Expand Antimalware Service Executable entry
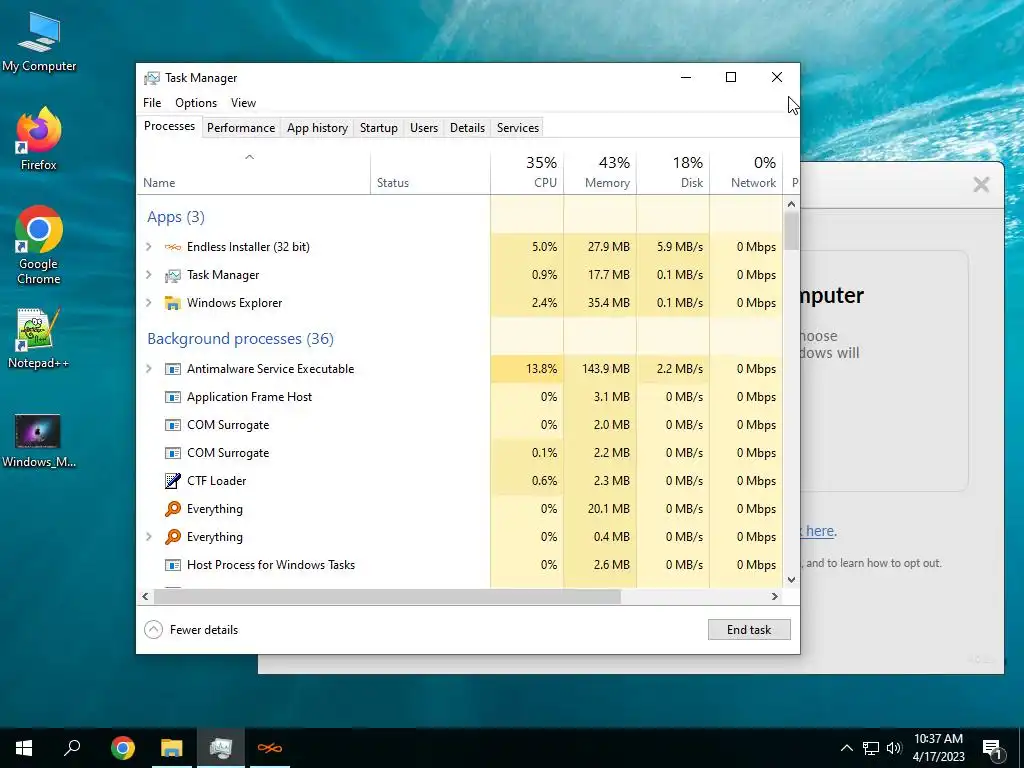The image size is (1024, 768). tap(149, 369)
